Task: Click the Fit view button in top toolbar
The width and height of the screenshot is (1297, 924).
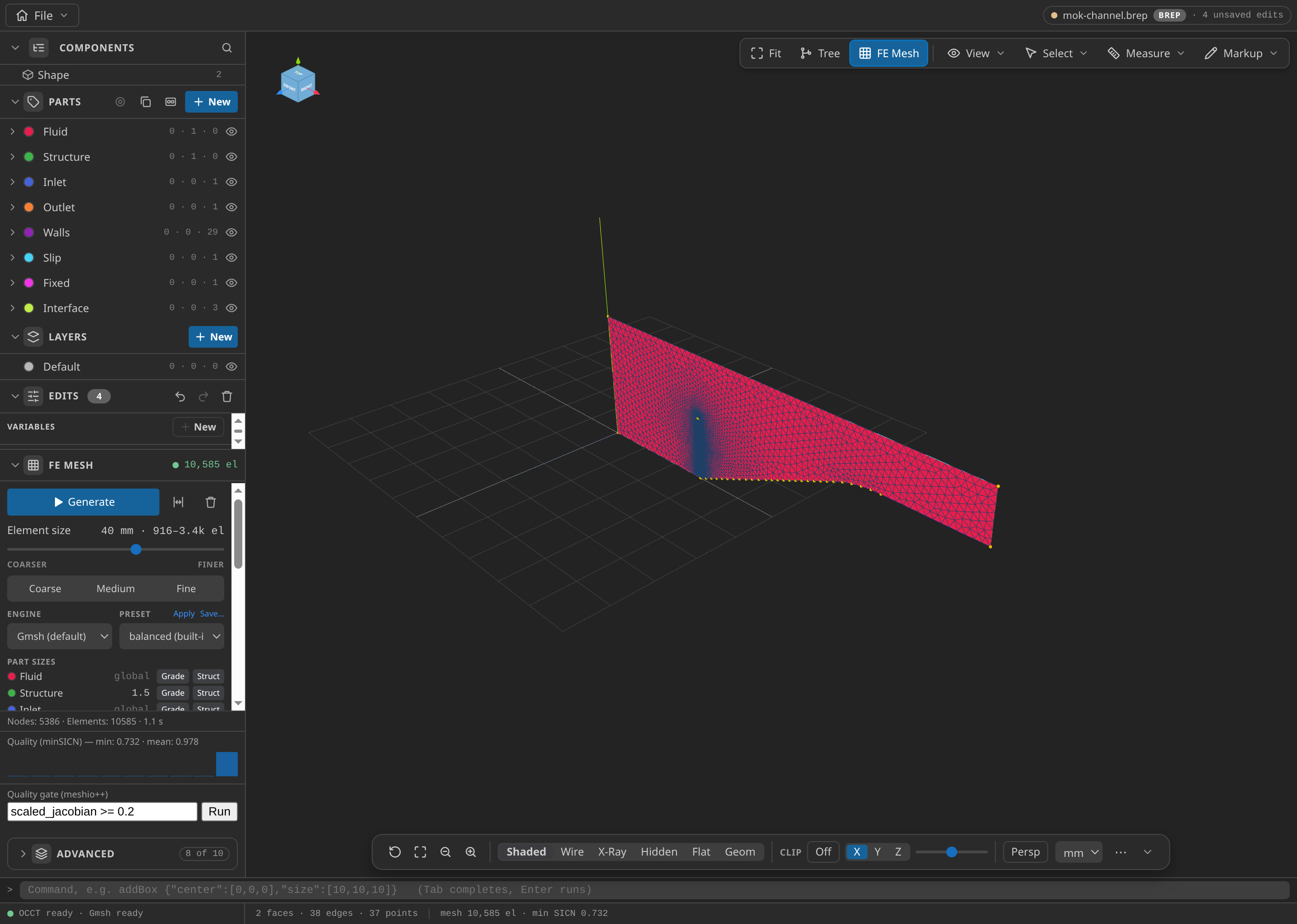Action: 766,54
